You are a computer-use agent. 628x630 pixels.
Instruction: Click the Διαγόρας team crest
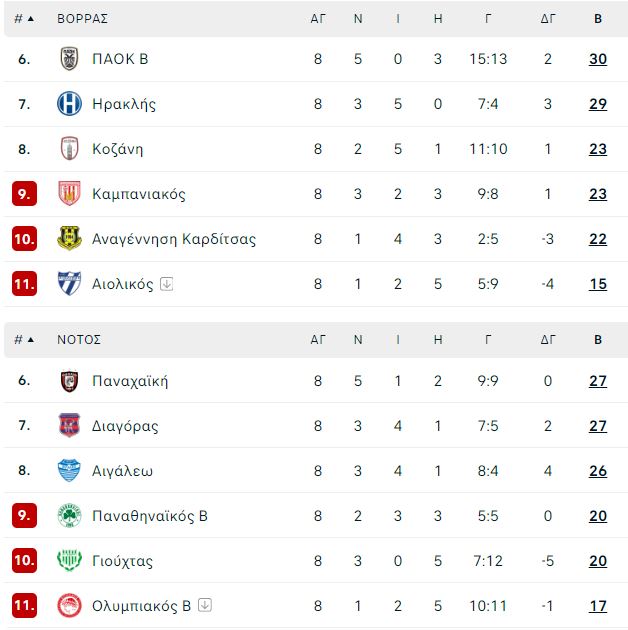69,425
